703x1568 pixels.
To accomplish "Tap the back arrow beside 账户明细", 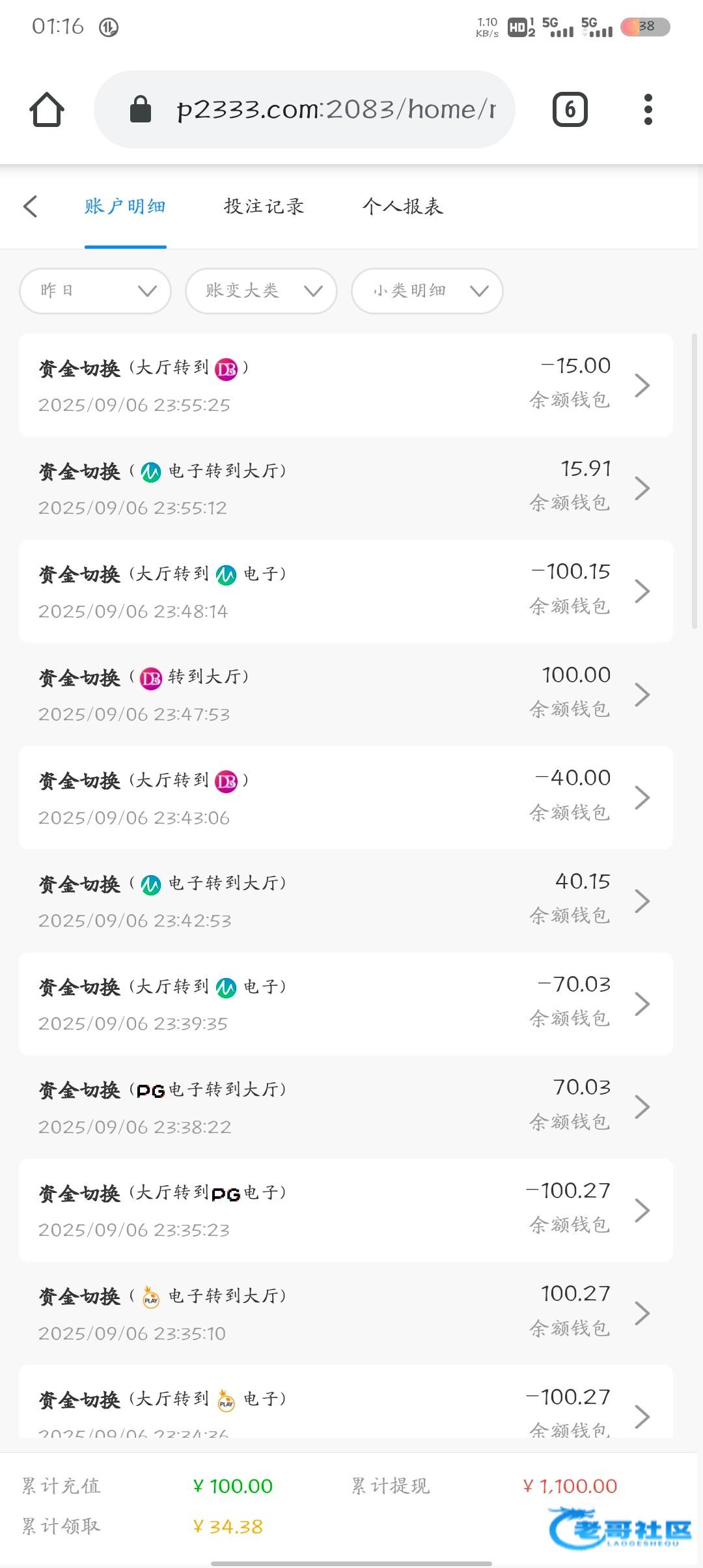I will (31, 206).
